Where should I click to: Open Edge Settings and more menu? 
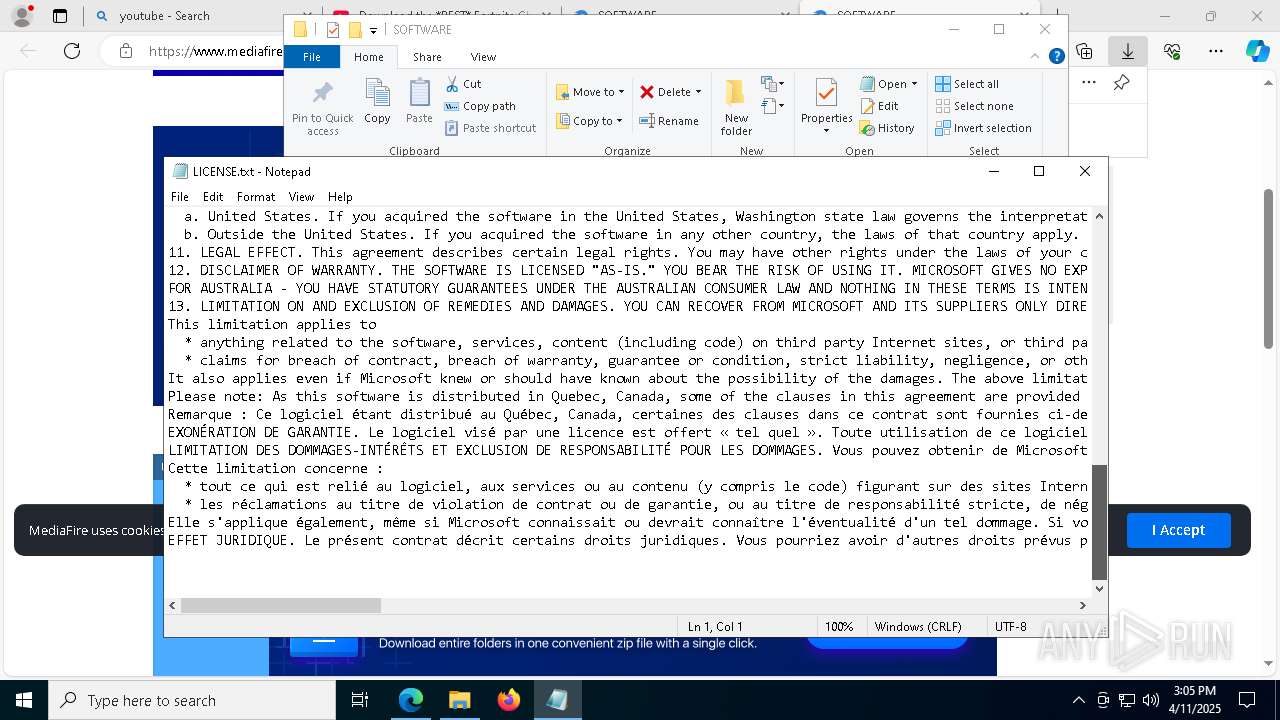click(x=1216, y=51)
